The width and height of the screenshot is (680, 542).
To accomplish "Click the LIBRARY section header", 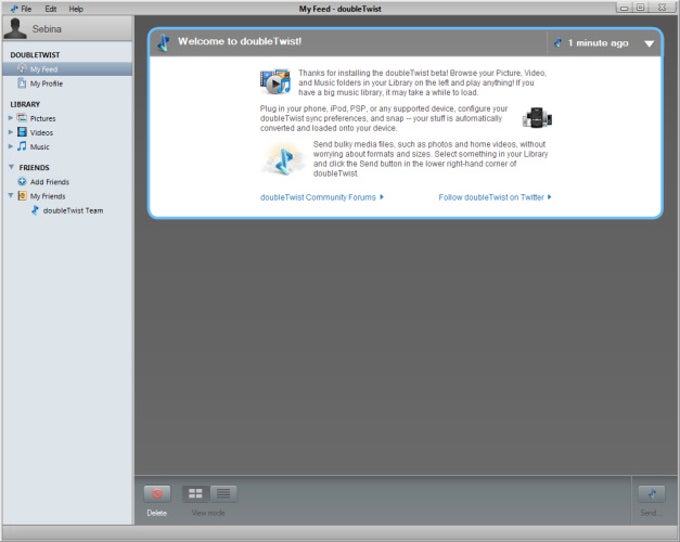I will tap(25, 104).
